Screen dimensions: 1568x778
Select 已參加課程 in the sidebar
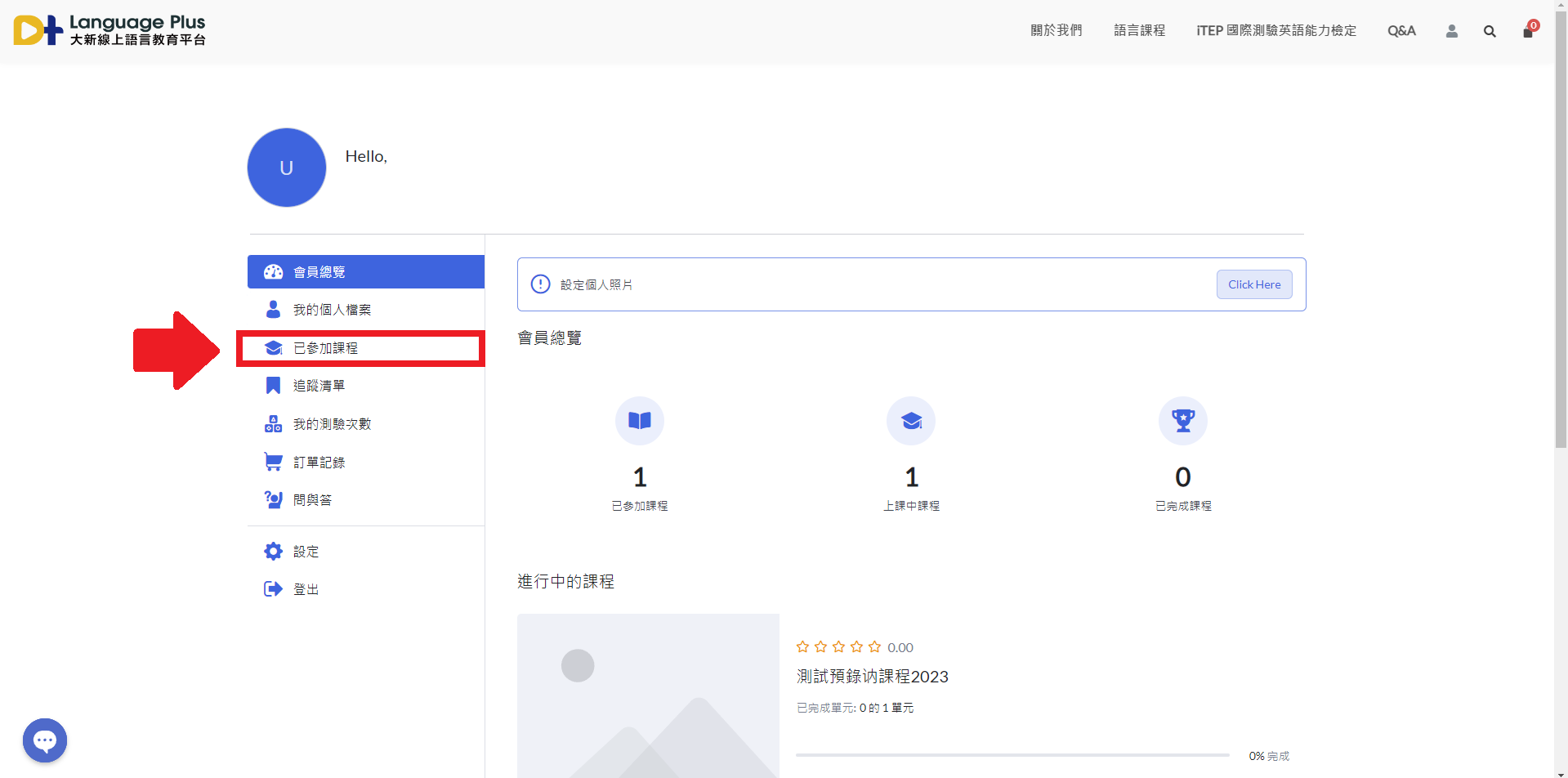[325, 348]
